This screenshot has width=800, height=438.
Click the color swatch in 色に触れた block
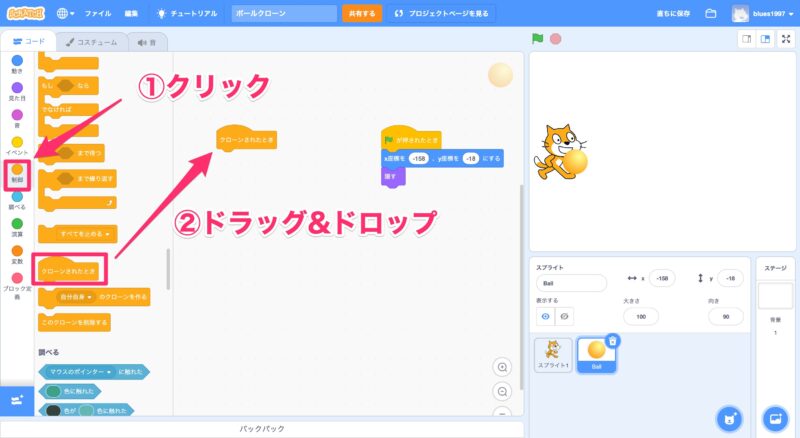tap(54, 391)
